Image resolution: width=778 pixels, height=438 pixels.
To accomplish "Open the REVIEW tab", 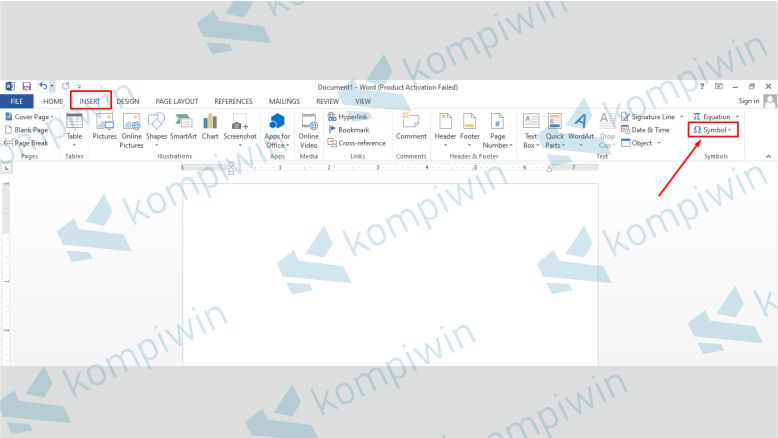I will (327, 101).
